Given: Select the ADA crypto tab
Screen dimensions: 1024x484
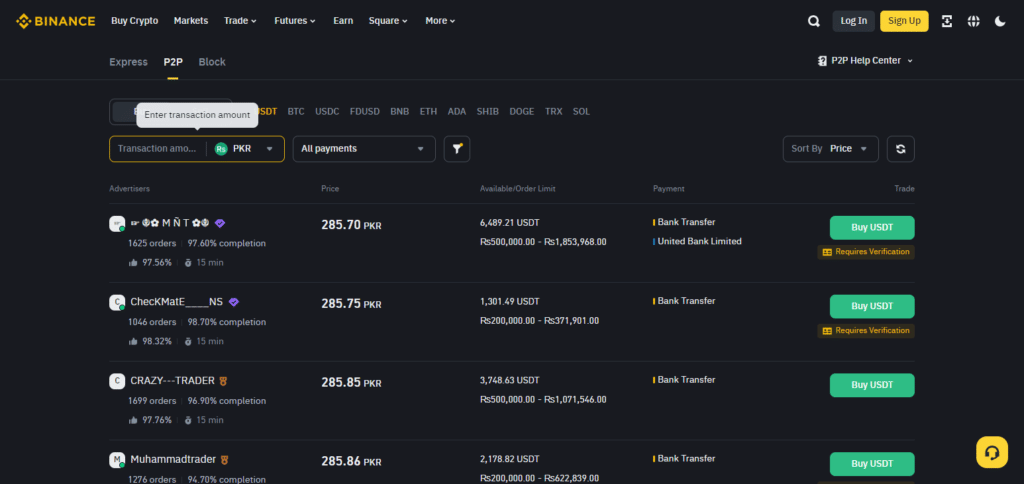Looking at the screenshot, I should coord(456,112).
